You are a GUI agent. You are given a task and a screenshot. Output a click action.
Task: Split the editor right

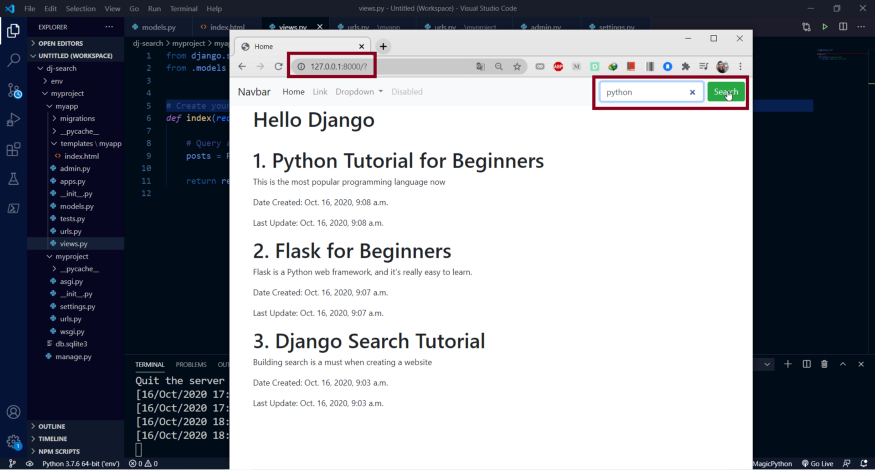click(x=843, y=27)
